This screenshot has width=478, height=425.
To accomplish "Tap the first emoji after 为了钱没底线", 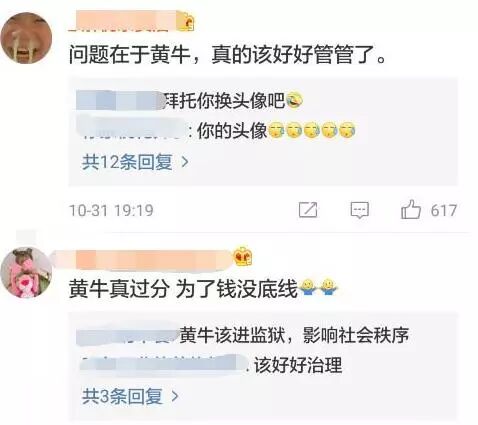I will [x=308, y=287].
